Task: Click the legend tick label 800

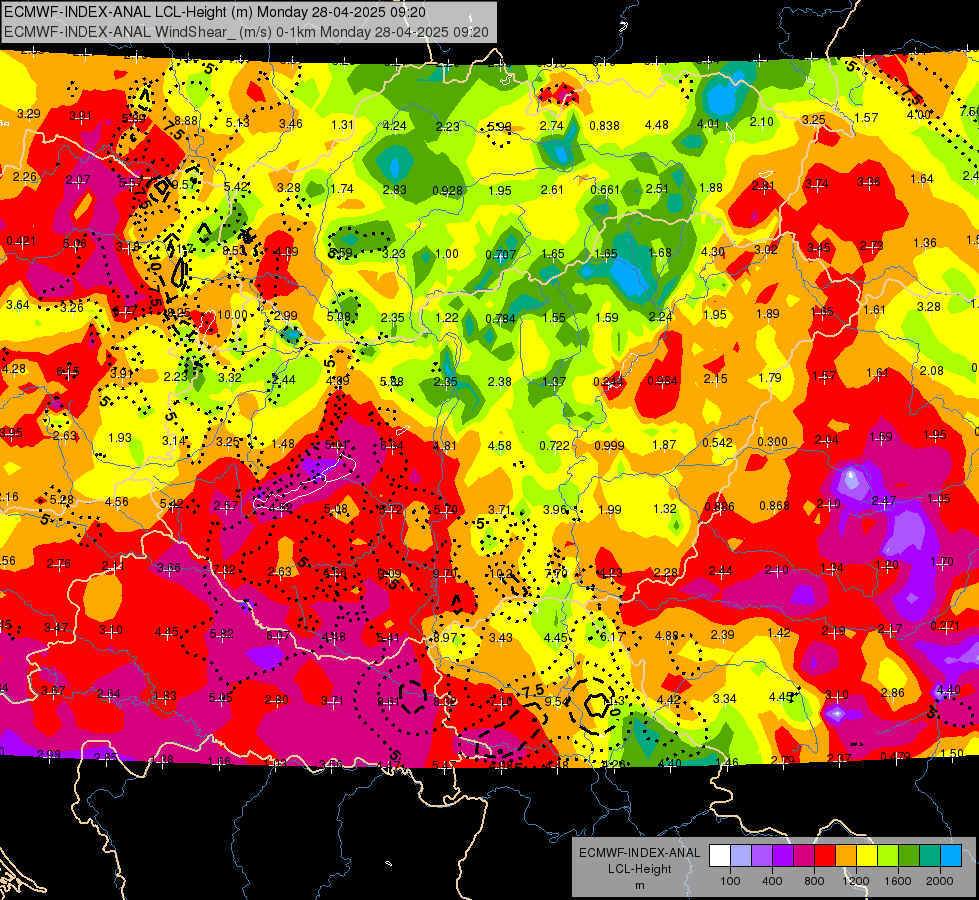Action: click(x=814, y=881)
